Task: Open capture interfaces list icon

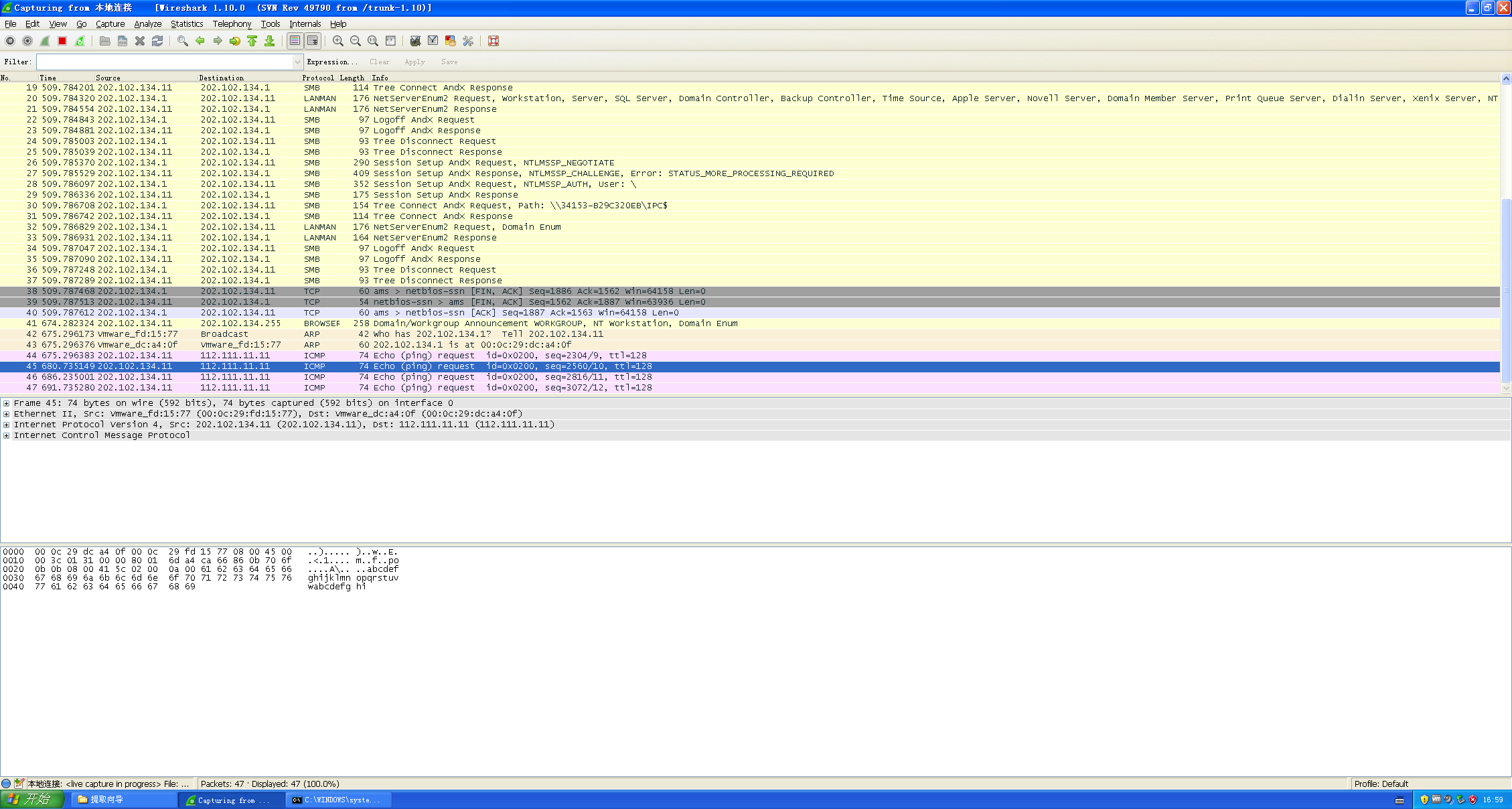Action: coord(9,41)
